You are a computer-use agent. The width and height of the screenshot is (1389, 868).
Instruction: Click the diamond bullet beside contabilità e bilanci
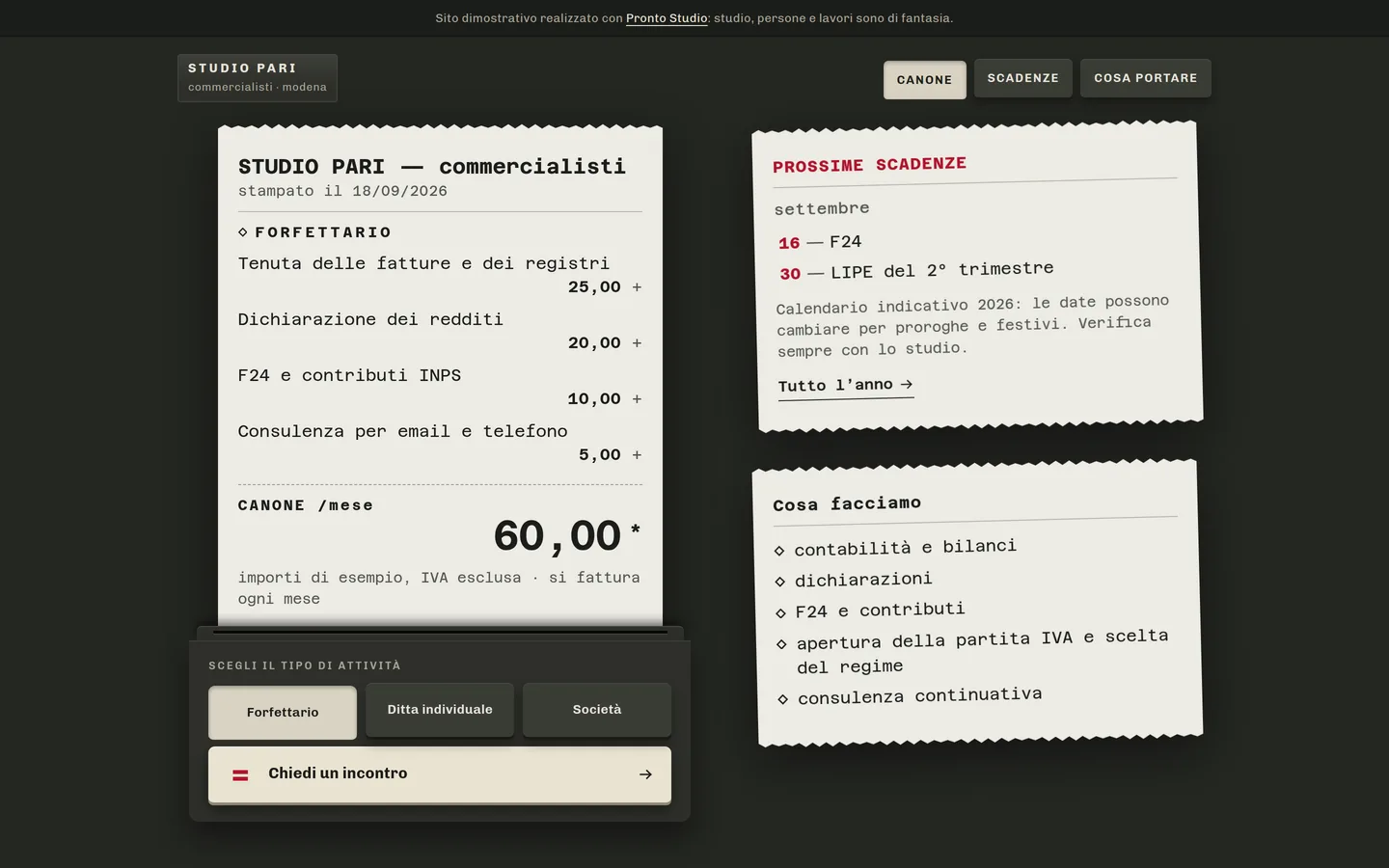(x=779, y=551)
